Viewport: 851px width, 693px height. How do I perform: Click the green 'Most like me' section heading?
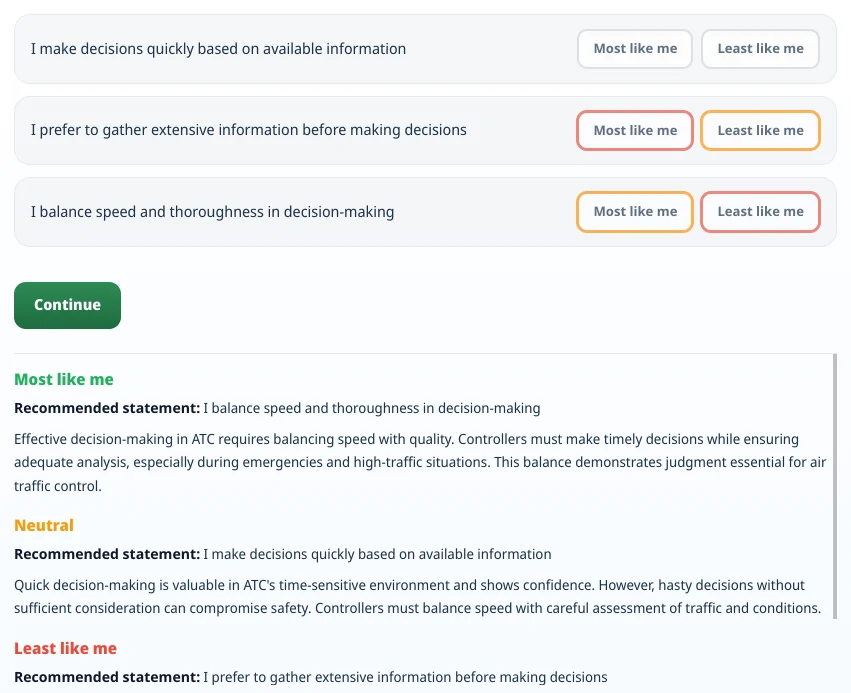point(63,379)
